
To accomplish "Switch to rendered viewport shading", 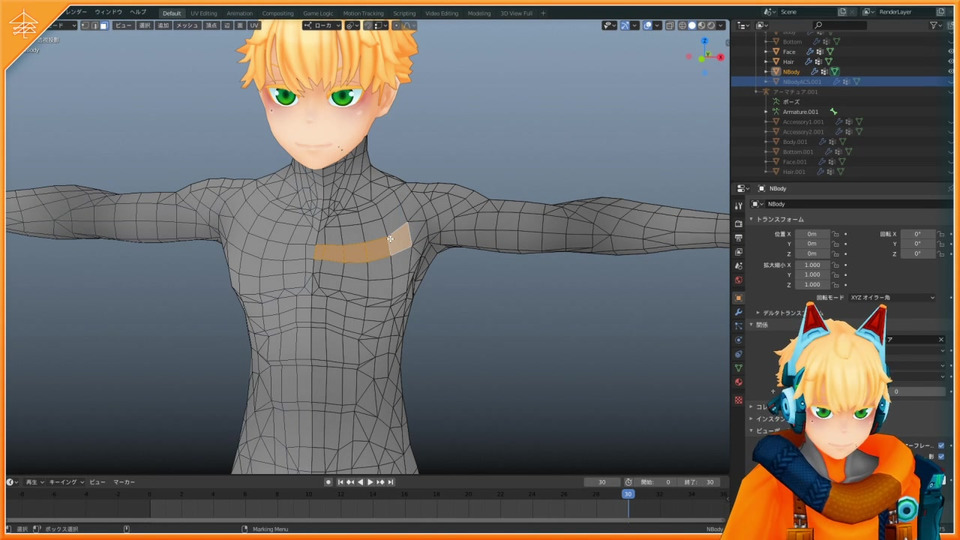I will click(x=711, y=26).
